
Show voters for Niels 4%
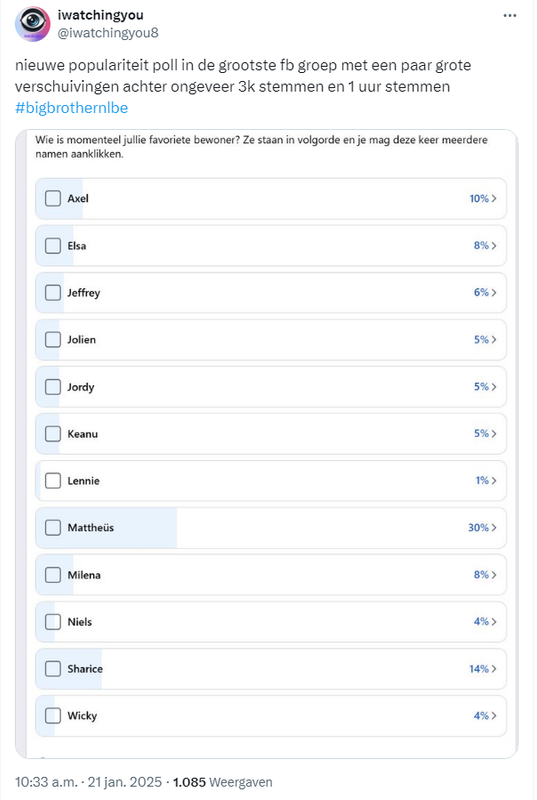coord(494,621)
